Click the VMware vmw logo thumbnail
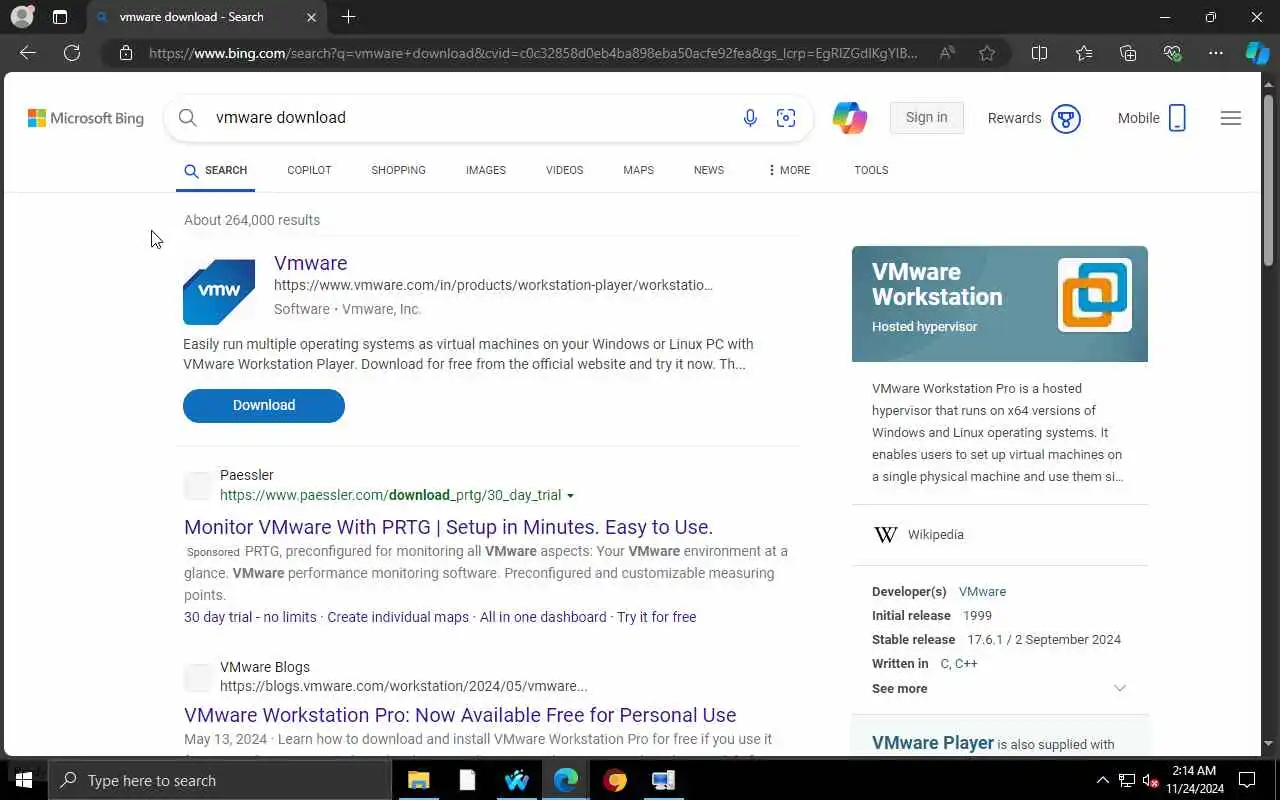The image size is (1280, 800). 219,292
